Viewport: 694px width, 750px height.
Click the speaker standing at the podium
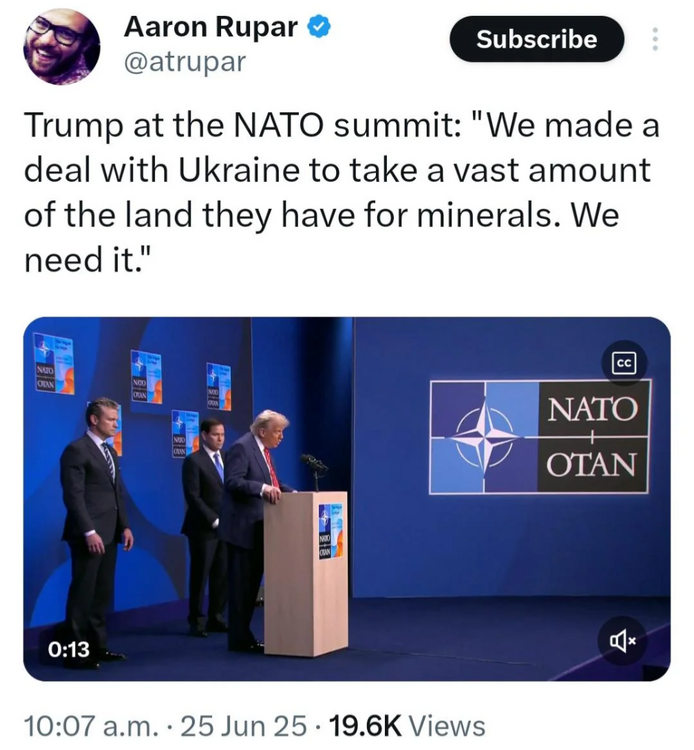(254, 500)
